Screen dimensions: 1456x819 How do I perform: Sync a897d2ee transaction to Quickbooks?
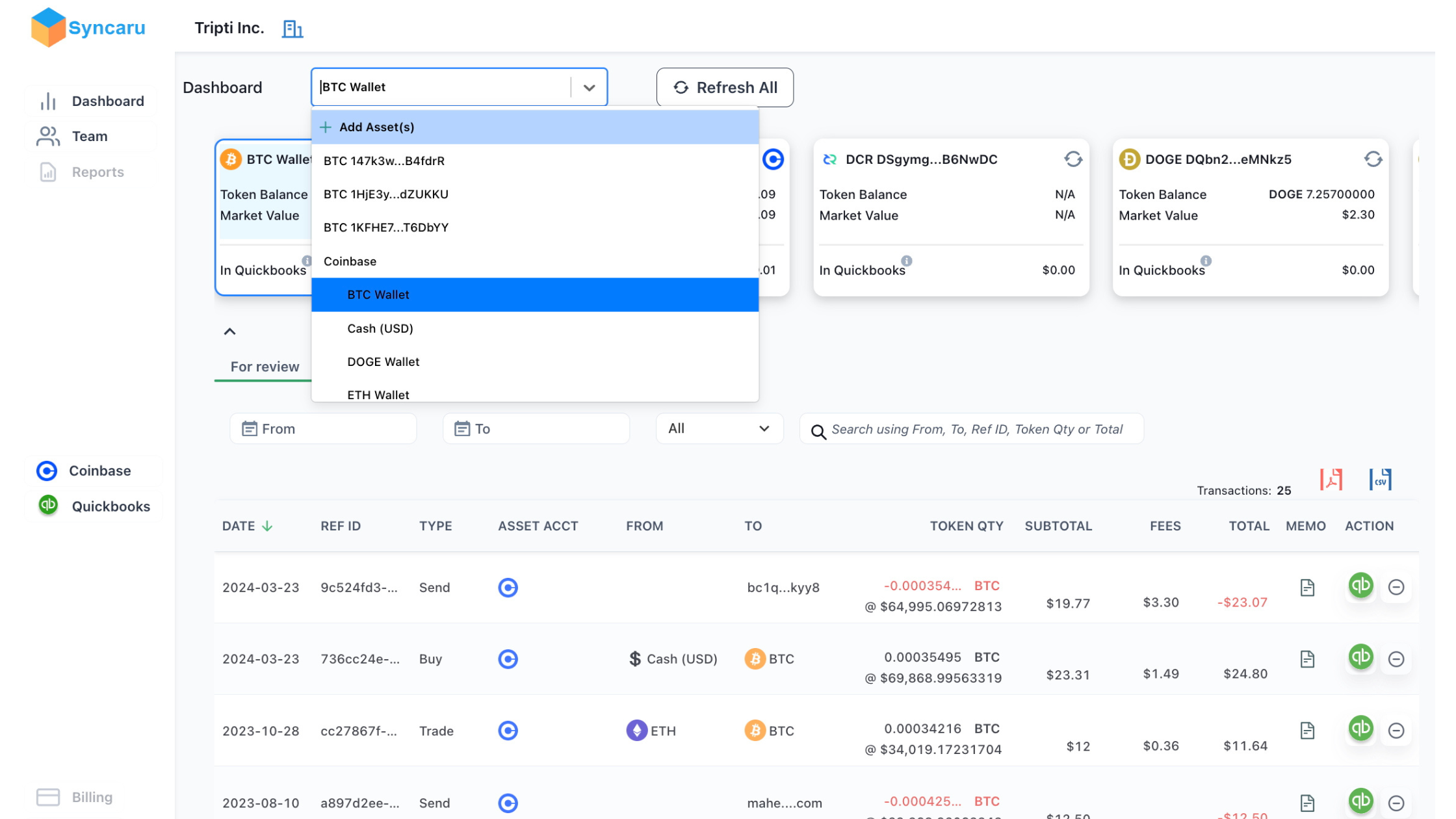[x=1360, y=801]
